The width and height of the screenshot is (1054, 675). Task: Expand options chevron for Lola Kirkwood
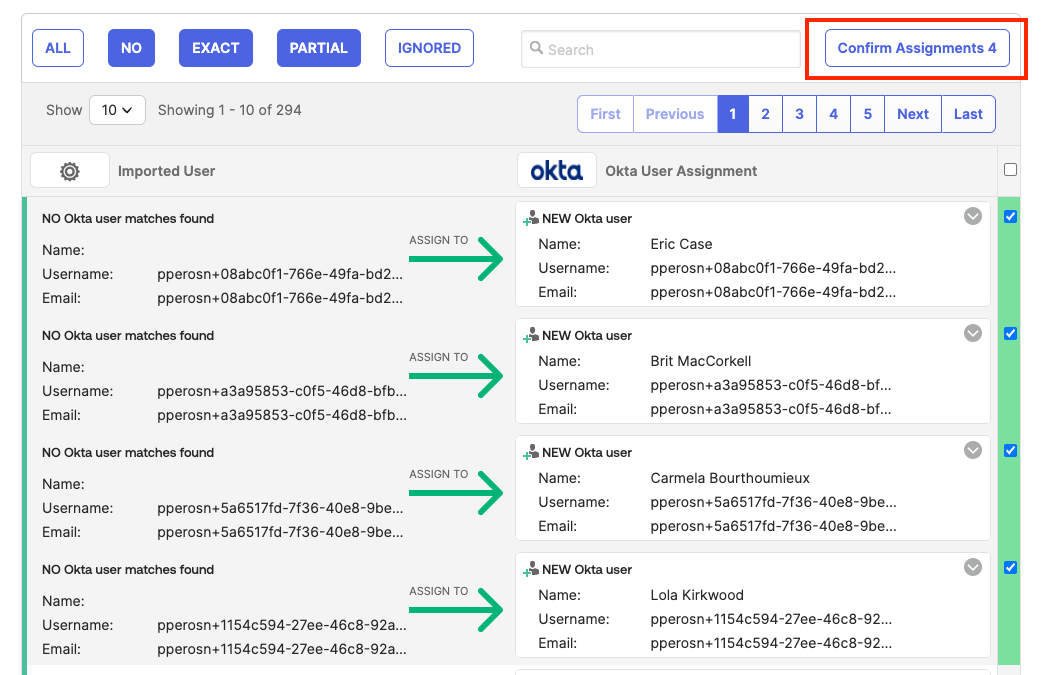tap(973, 567)
